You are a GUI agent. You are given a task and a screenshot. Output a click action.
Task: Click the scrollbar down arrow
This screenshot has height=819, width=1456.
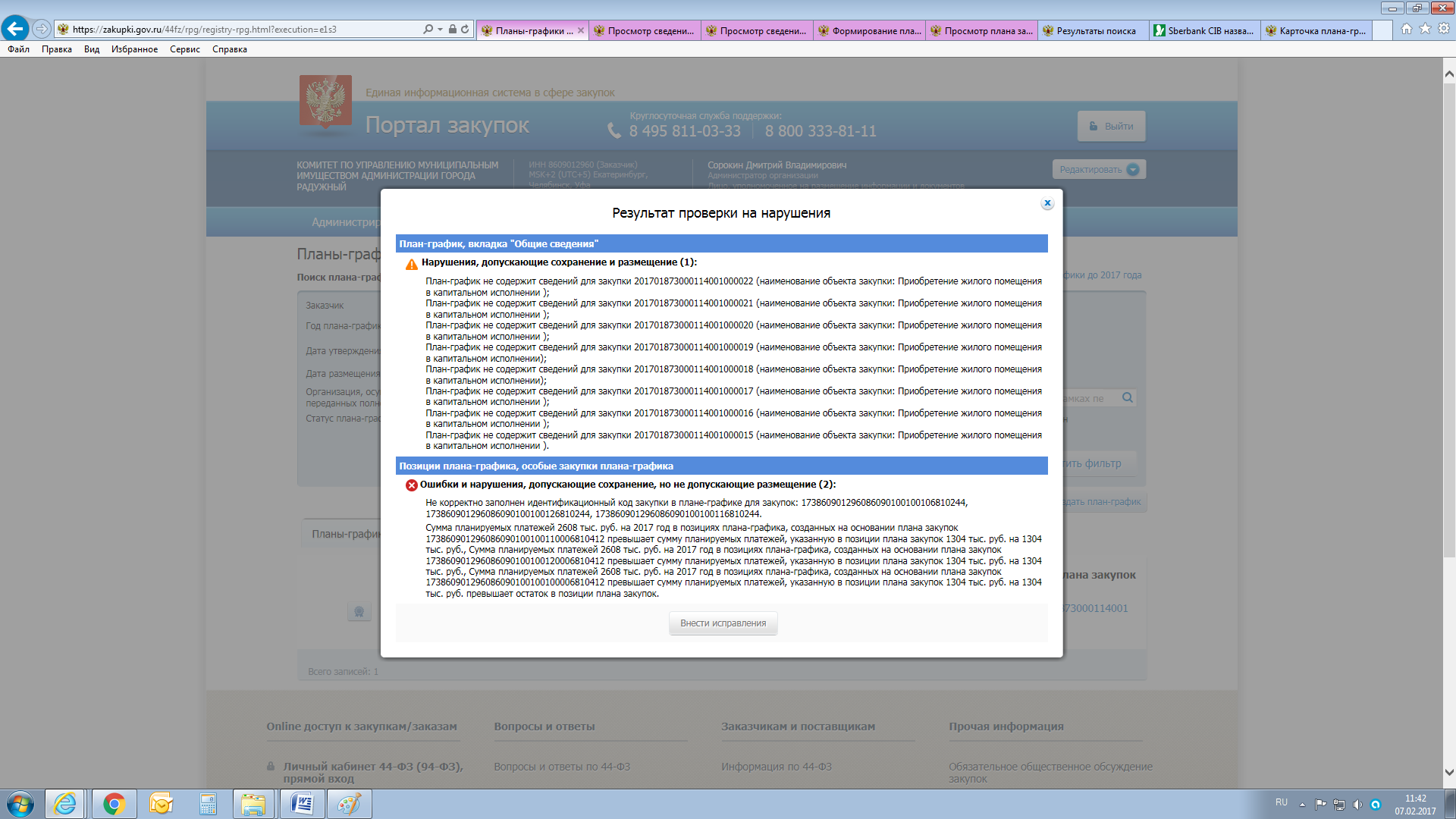(x=1449, y=773)
